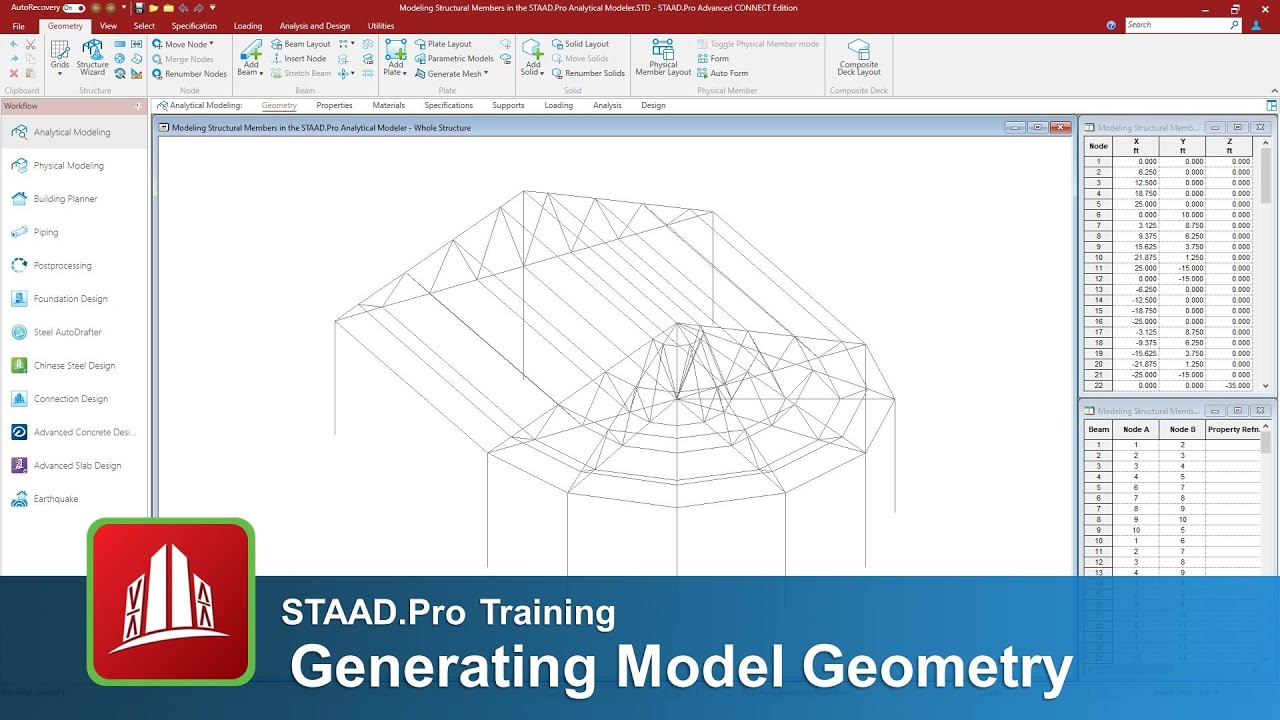Click the Cut scissors icon
The image size is (1280, 720).
[x=30, y=45]
